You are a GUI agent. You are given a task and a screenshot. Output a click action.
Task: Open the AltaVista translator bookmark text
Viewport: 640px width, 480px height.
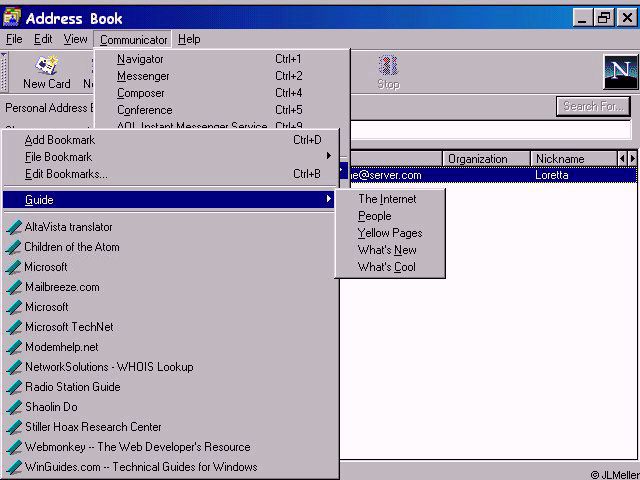[x=69, y=227]
